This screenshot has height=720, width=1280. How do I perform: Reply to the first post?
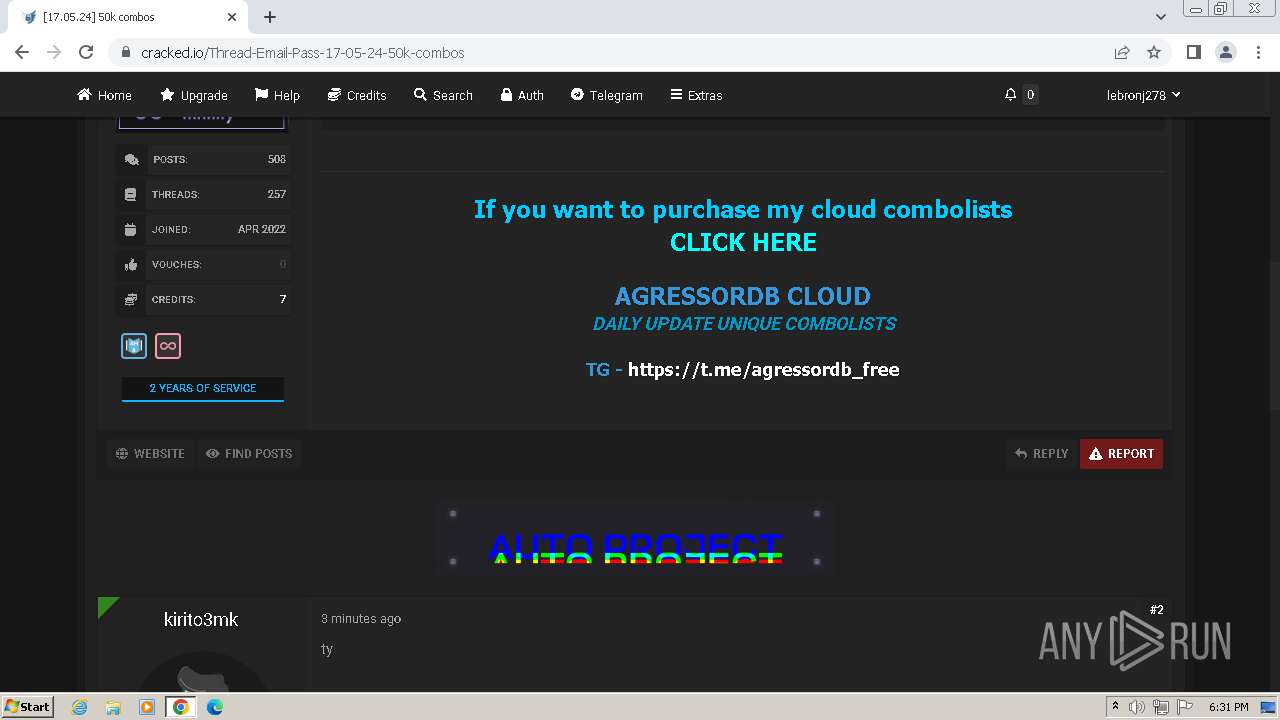(x=1042, y=453)
